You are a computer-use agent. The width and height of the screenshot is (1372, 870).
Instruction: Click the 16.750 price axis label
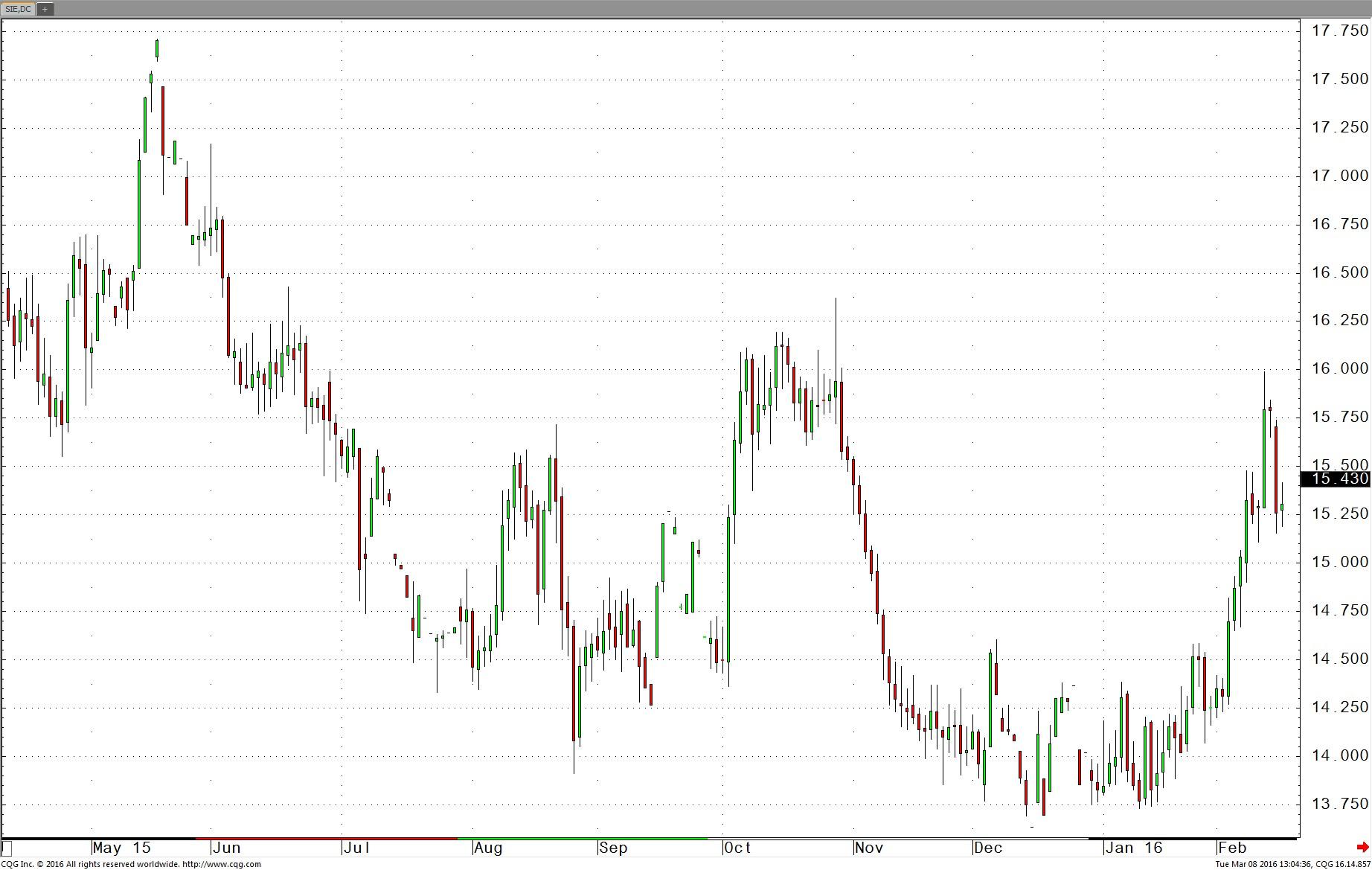pyautogui.click(x=1339, y=224)
